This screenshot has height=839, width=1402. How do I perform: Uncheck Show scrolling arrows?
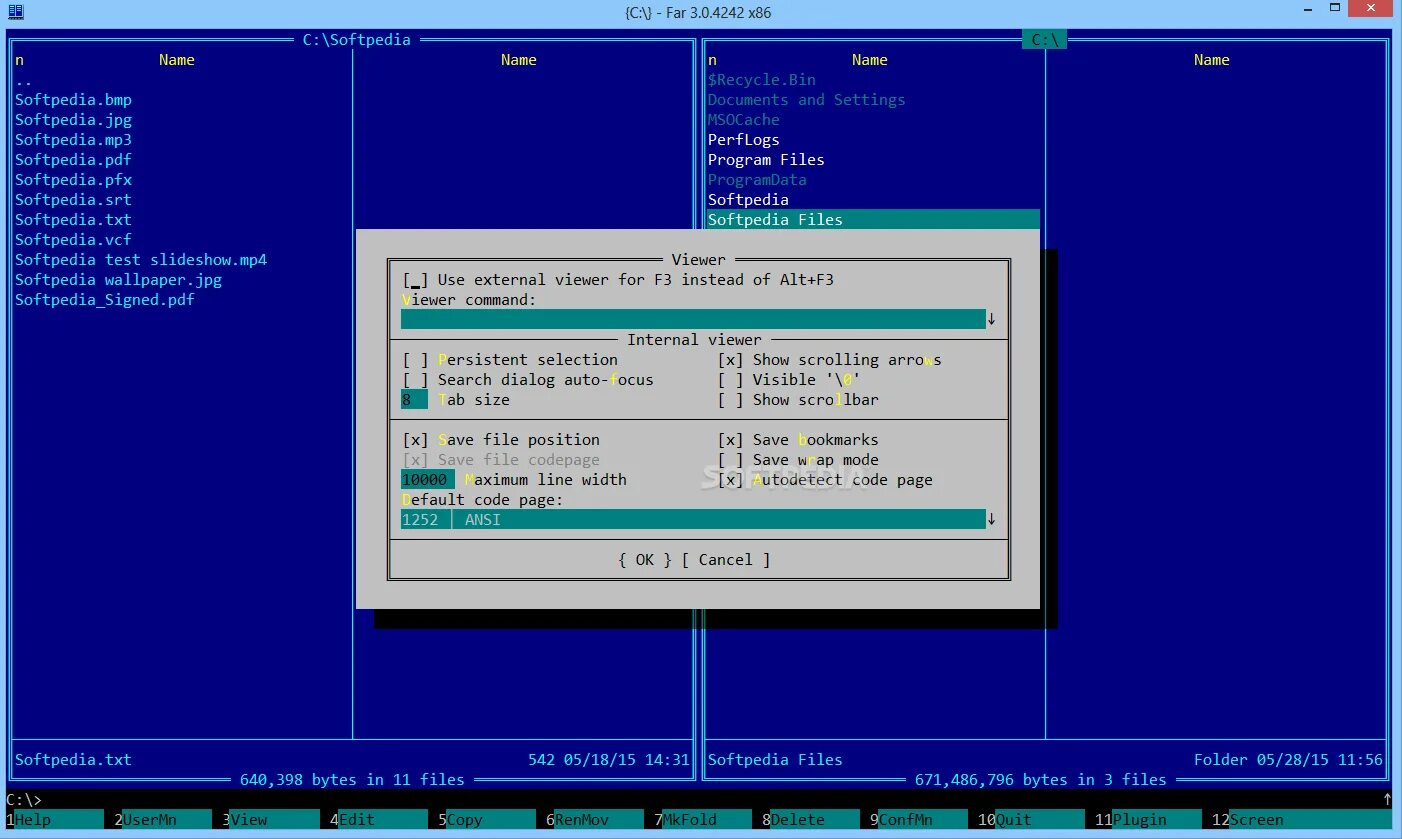pyautogui.click(x=731, y=360)
